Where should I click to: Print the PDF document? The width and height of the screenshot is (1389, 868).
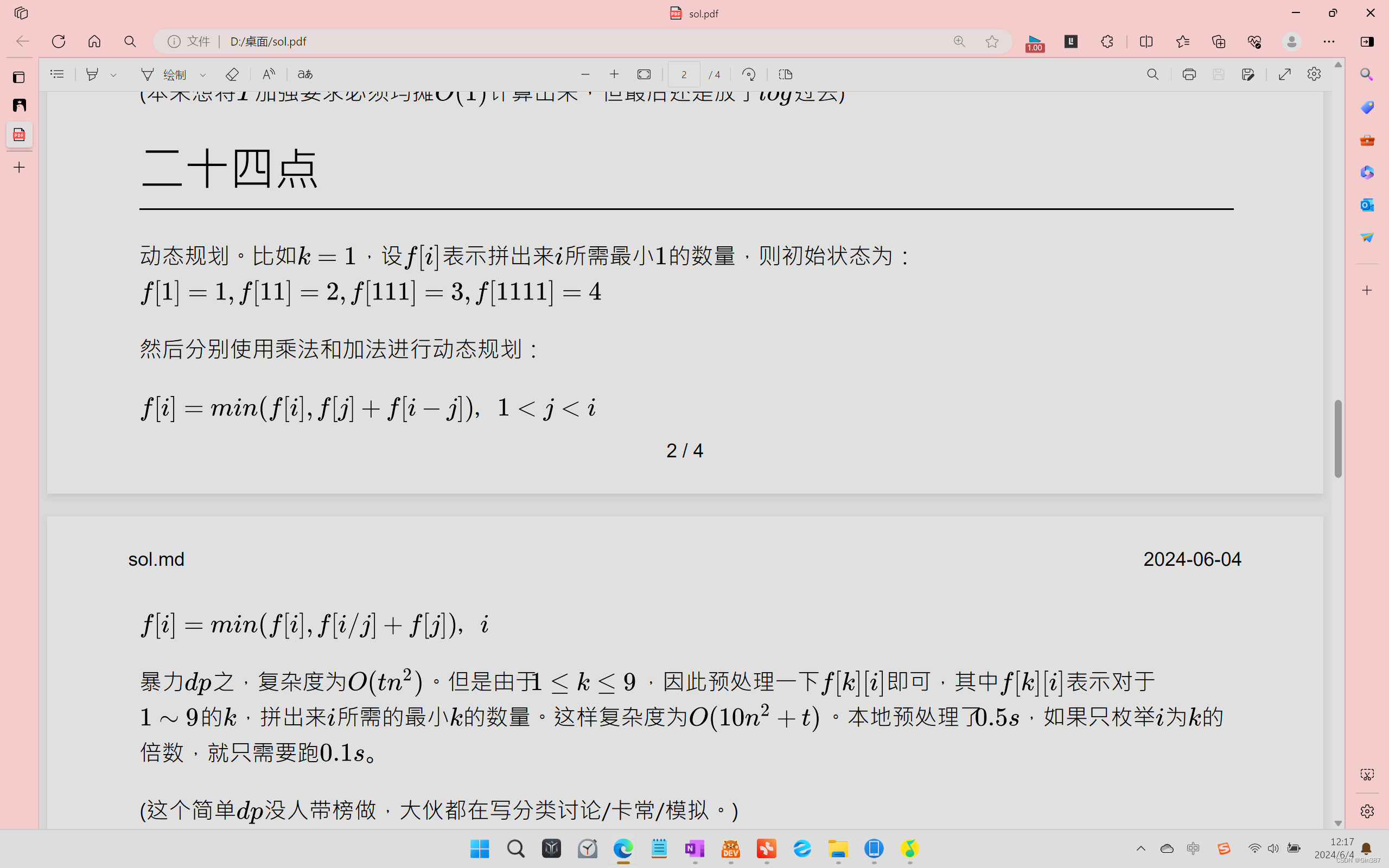coord(1189,74)
